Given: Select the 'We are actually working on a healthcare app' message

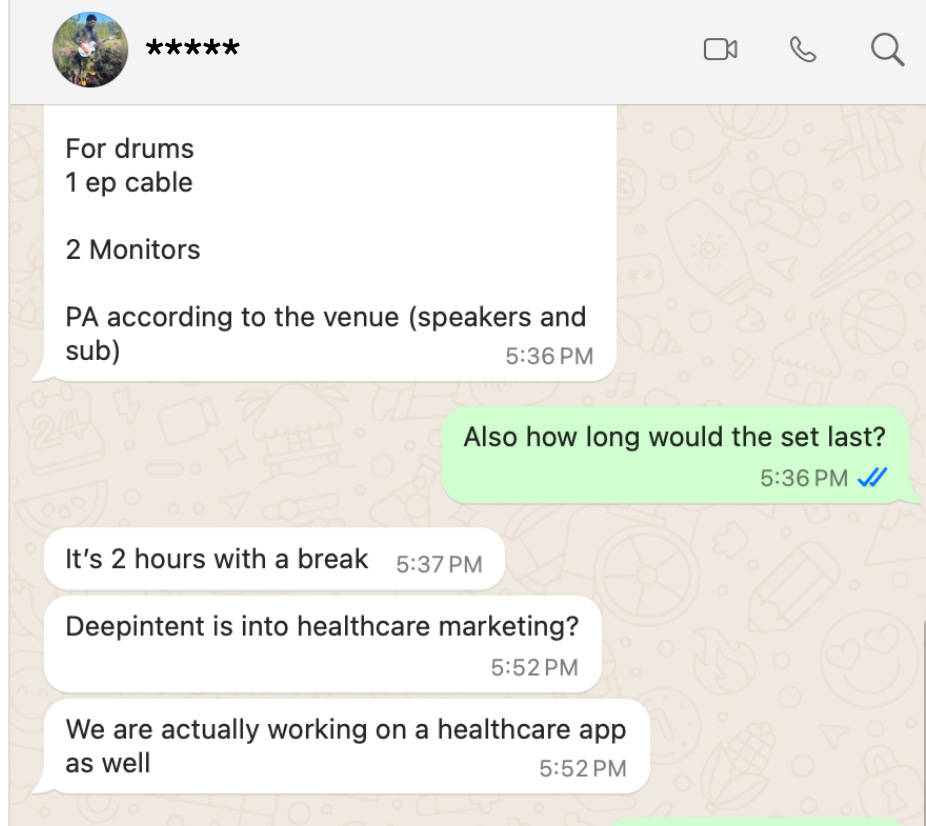Looking at the screenshot, I should coord(346,746).
